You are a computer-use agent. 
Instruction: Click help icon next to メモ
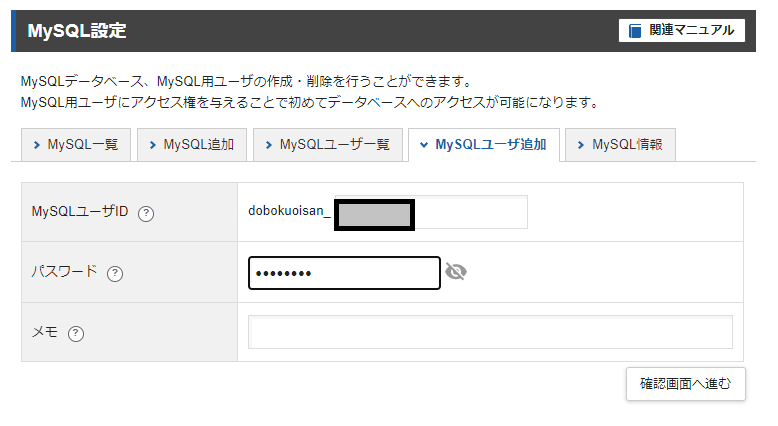pos(76,333)
